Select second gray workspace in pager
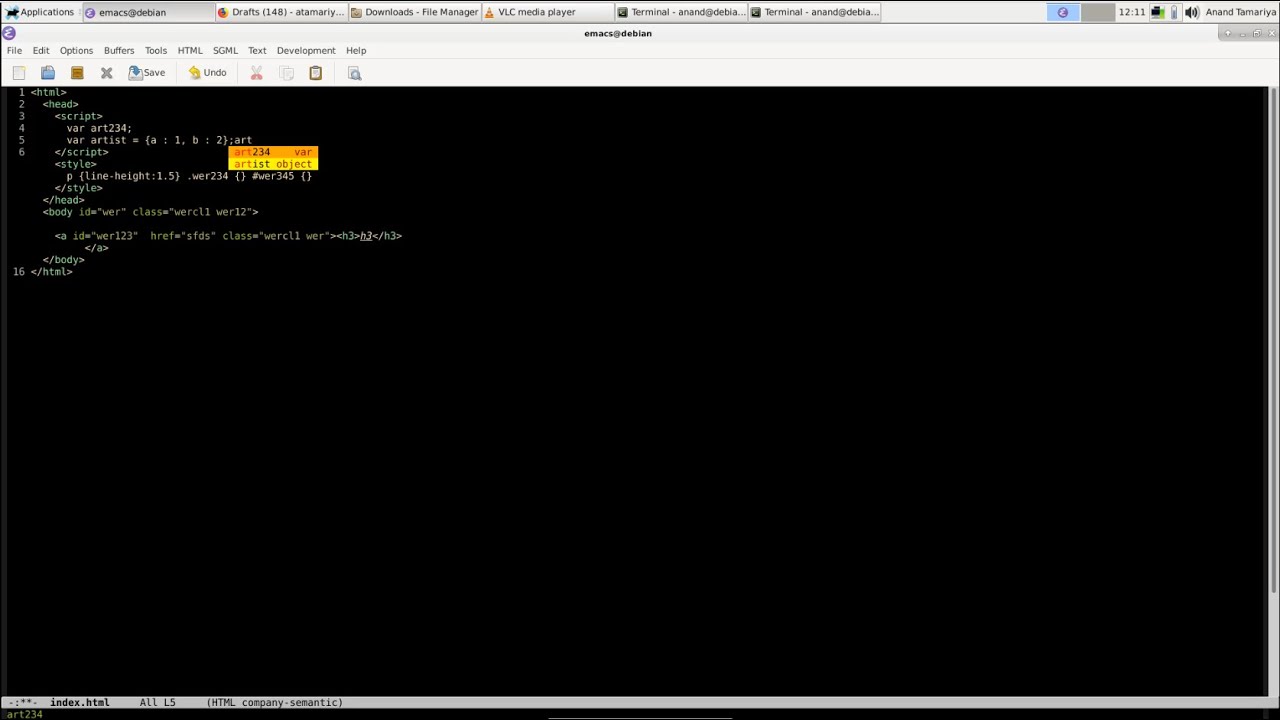This screenshot has height=720, width=1280. [x=1098, y=12]
